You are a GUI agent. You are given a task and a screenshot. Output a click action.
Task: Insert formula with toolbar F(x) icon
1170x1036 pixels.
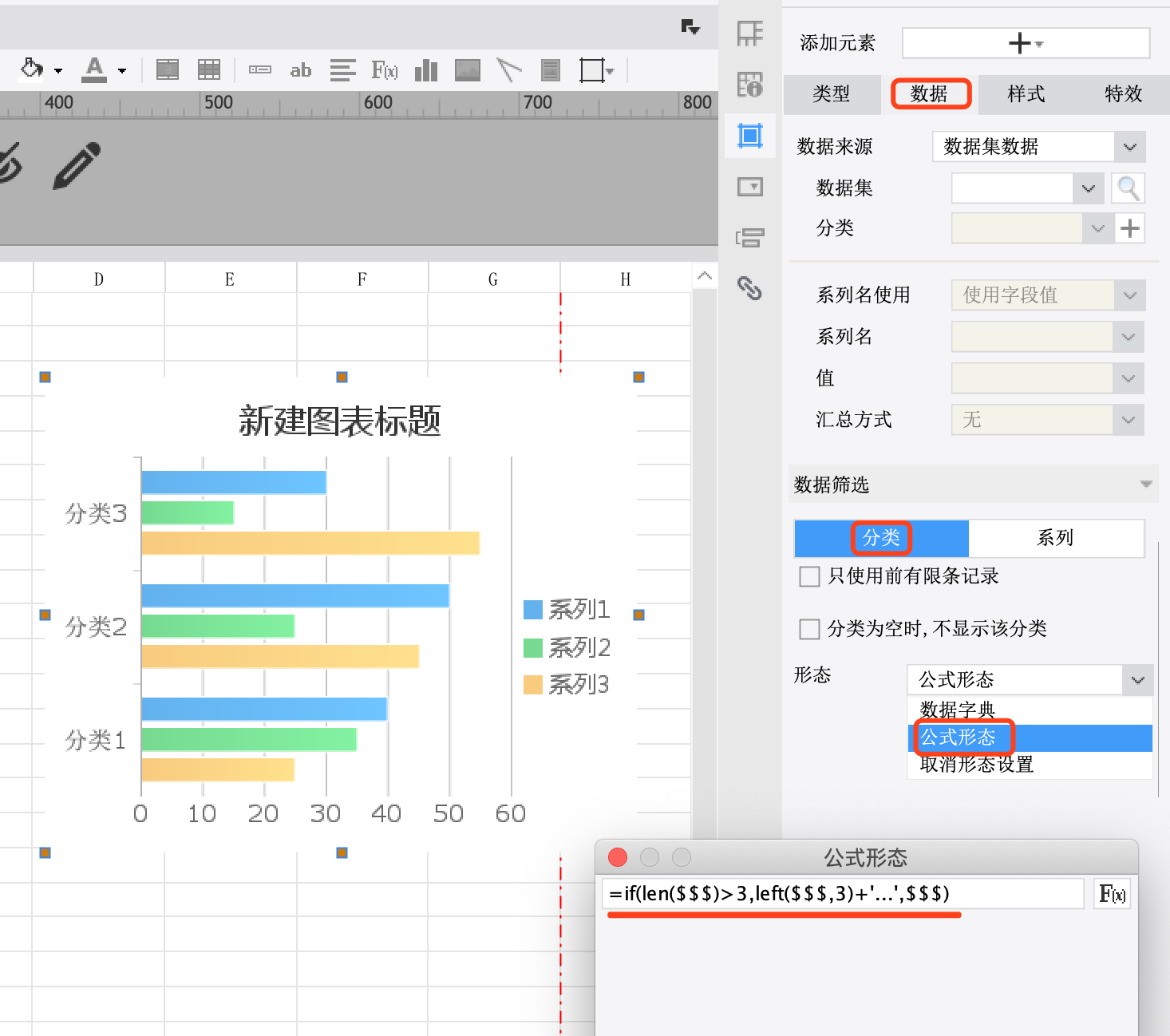(x=385, y=70)
